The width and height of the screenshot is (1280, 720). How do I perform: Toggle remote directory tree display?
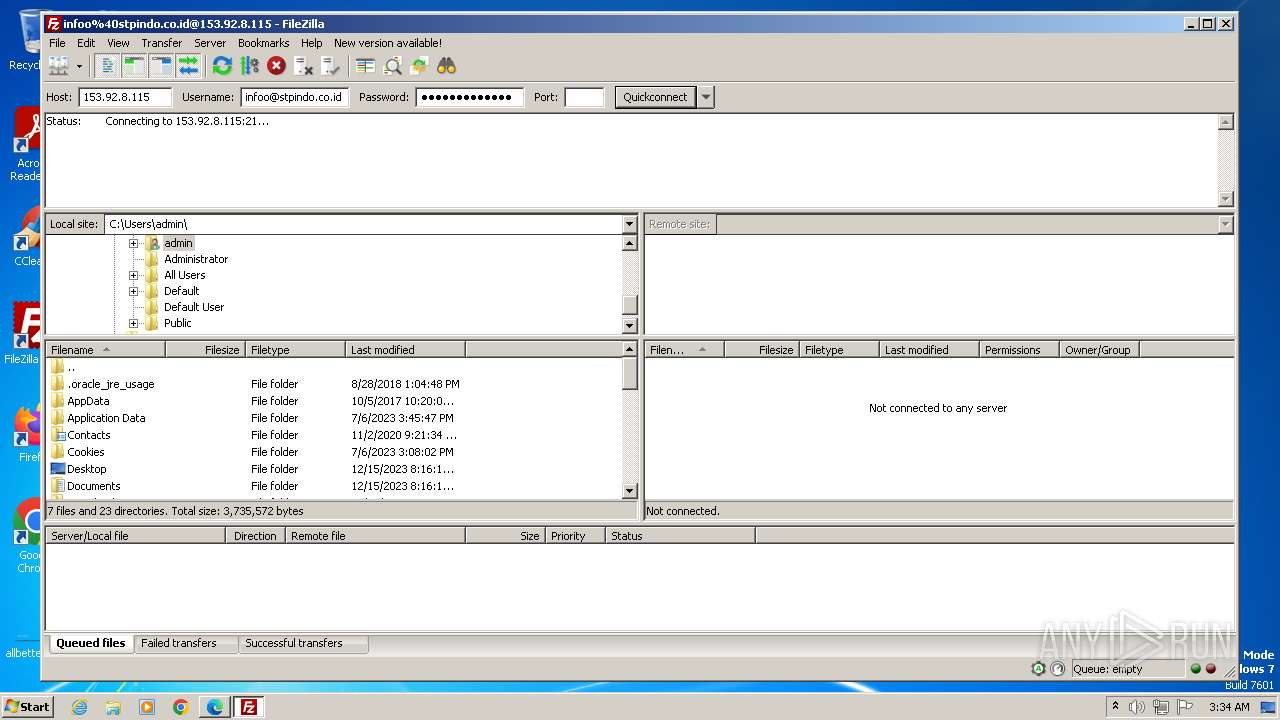click(161, 66)
